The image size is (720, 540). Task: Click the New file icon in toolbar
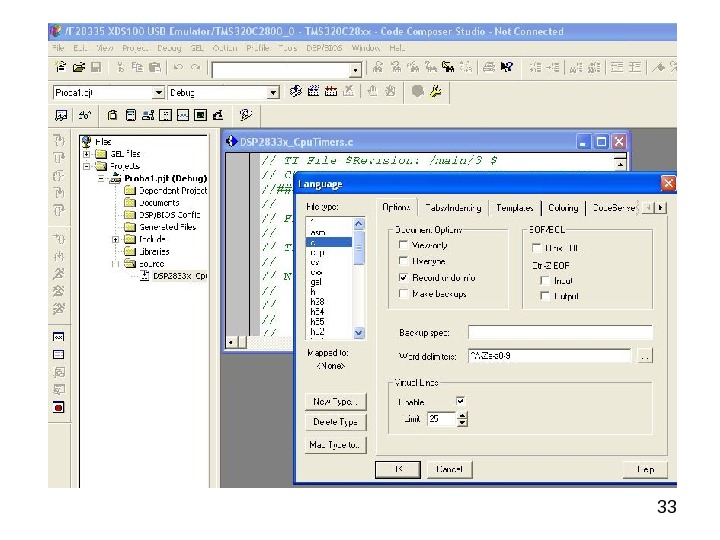pyautogui.click(x=60, y=67)
